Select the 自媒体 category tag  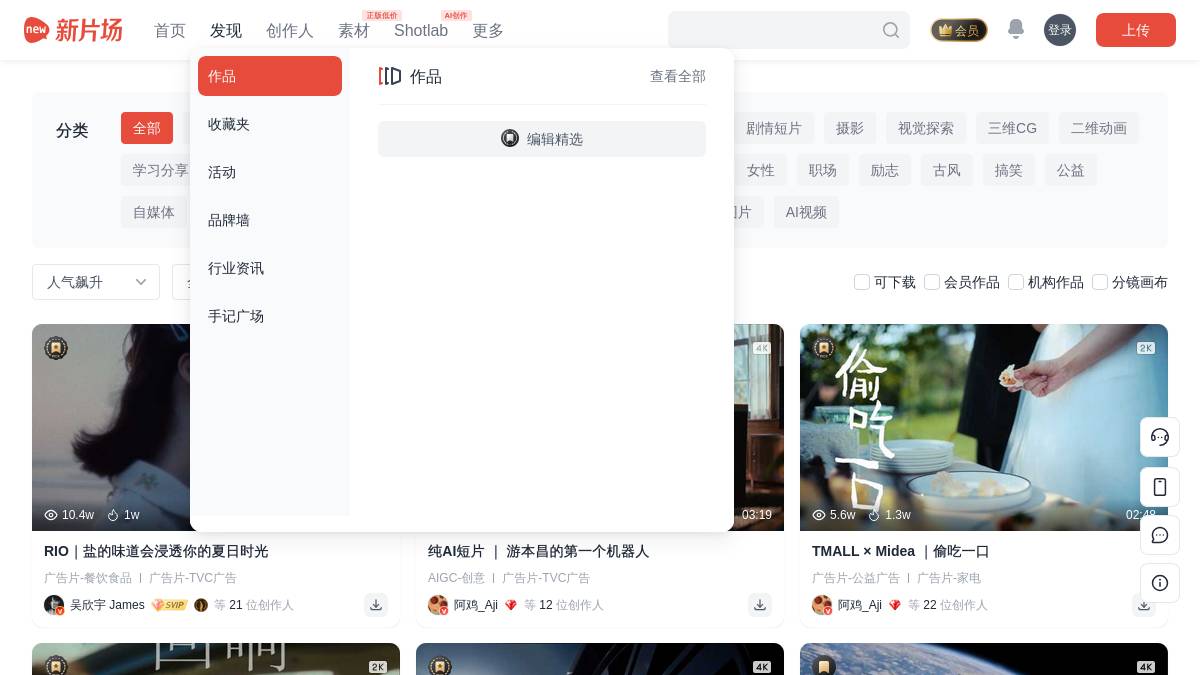click(x=154, y=212)
